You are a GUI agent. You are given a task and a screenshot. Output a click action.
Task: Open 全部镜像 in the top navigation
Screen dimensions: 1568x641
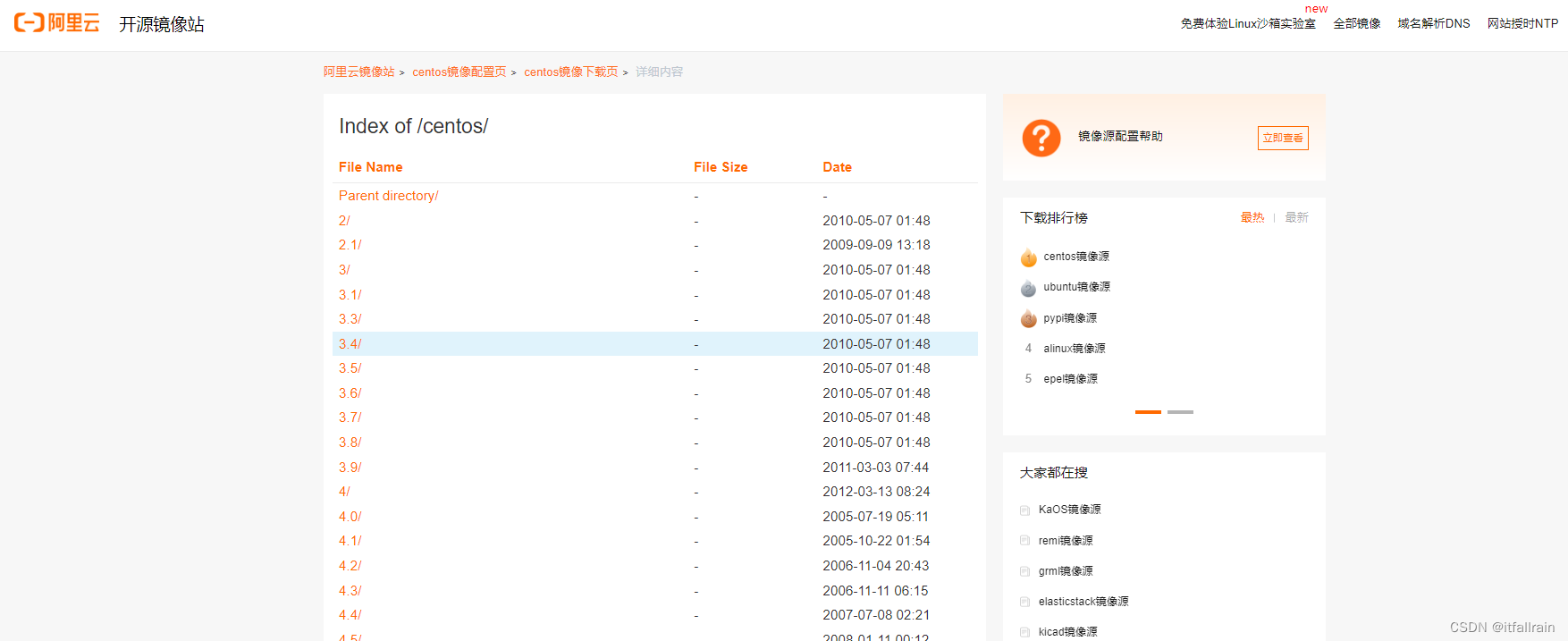1357,23
